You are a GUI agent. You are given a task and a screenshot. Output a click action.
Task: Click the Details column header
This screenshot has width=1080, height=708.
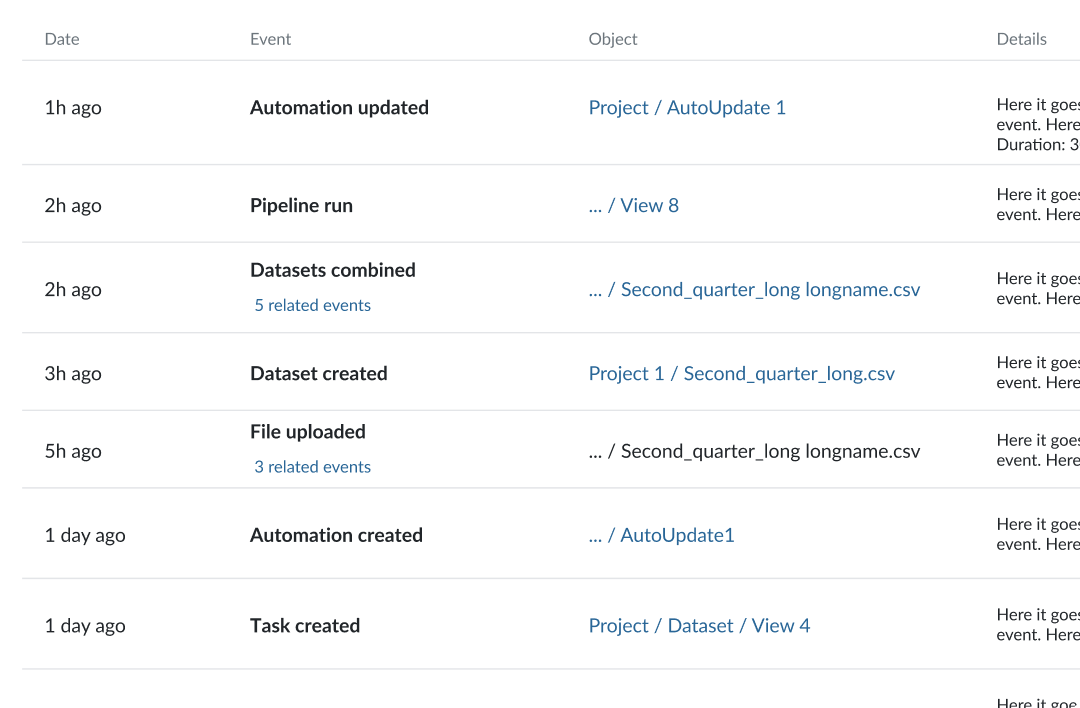pyautogui.click(x=1021, y=39)
